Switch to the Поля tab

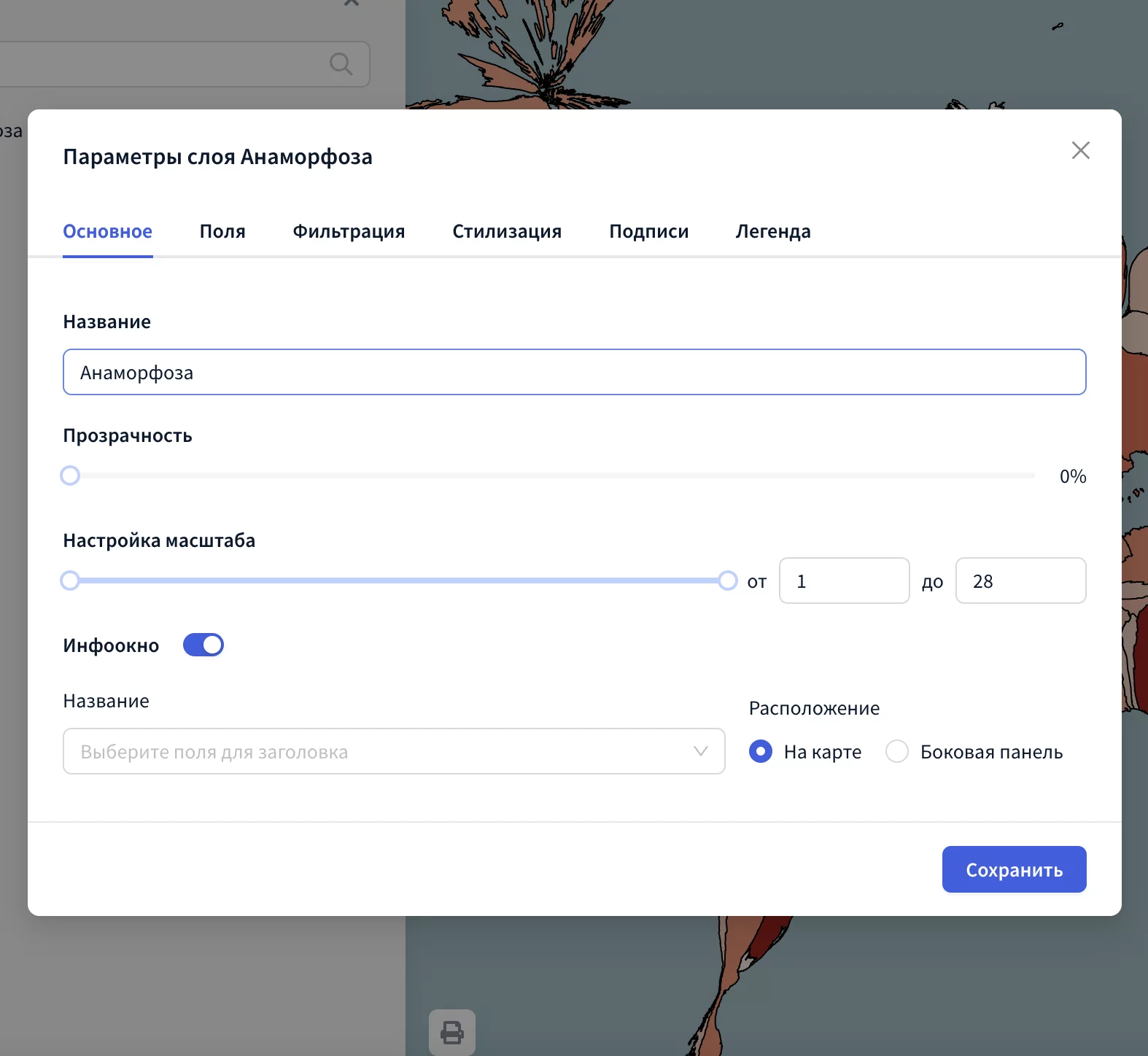(222, 231)
